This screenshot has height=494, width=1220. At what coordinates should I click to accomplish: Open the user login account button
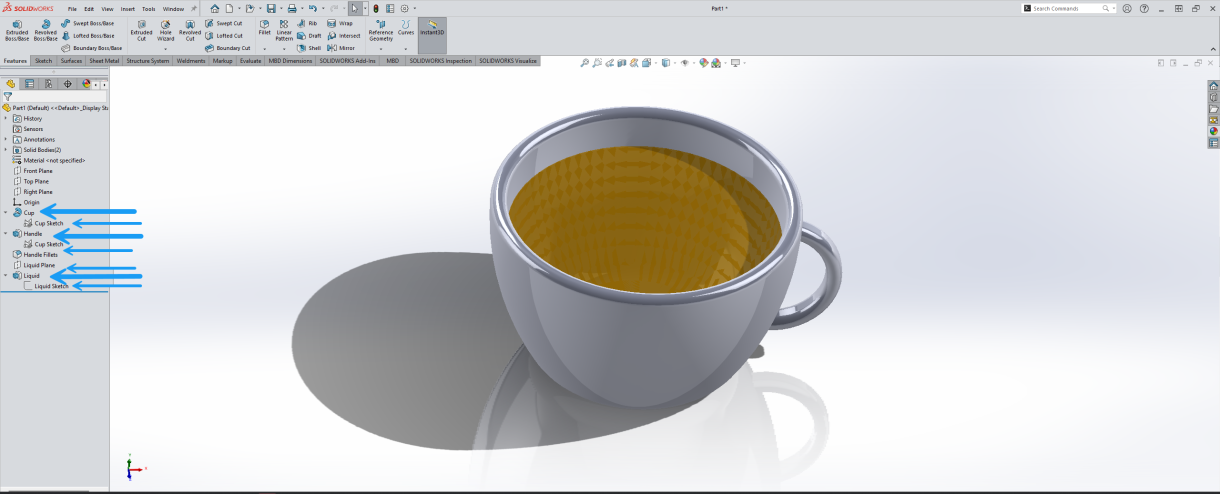pos(1127,8)
